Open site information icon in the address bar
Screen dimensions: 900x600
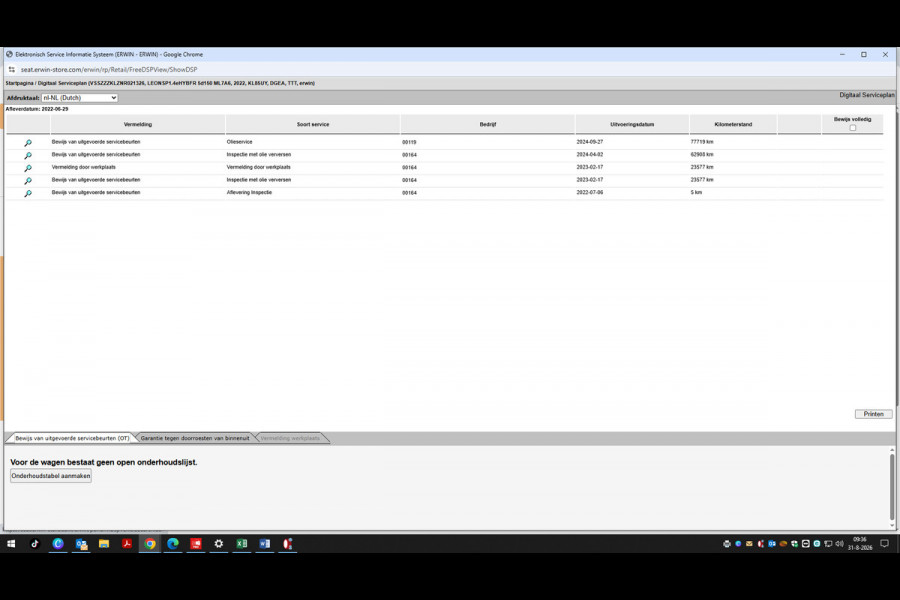click(11, 69)
